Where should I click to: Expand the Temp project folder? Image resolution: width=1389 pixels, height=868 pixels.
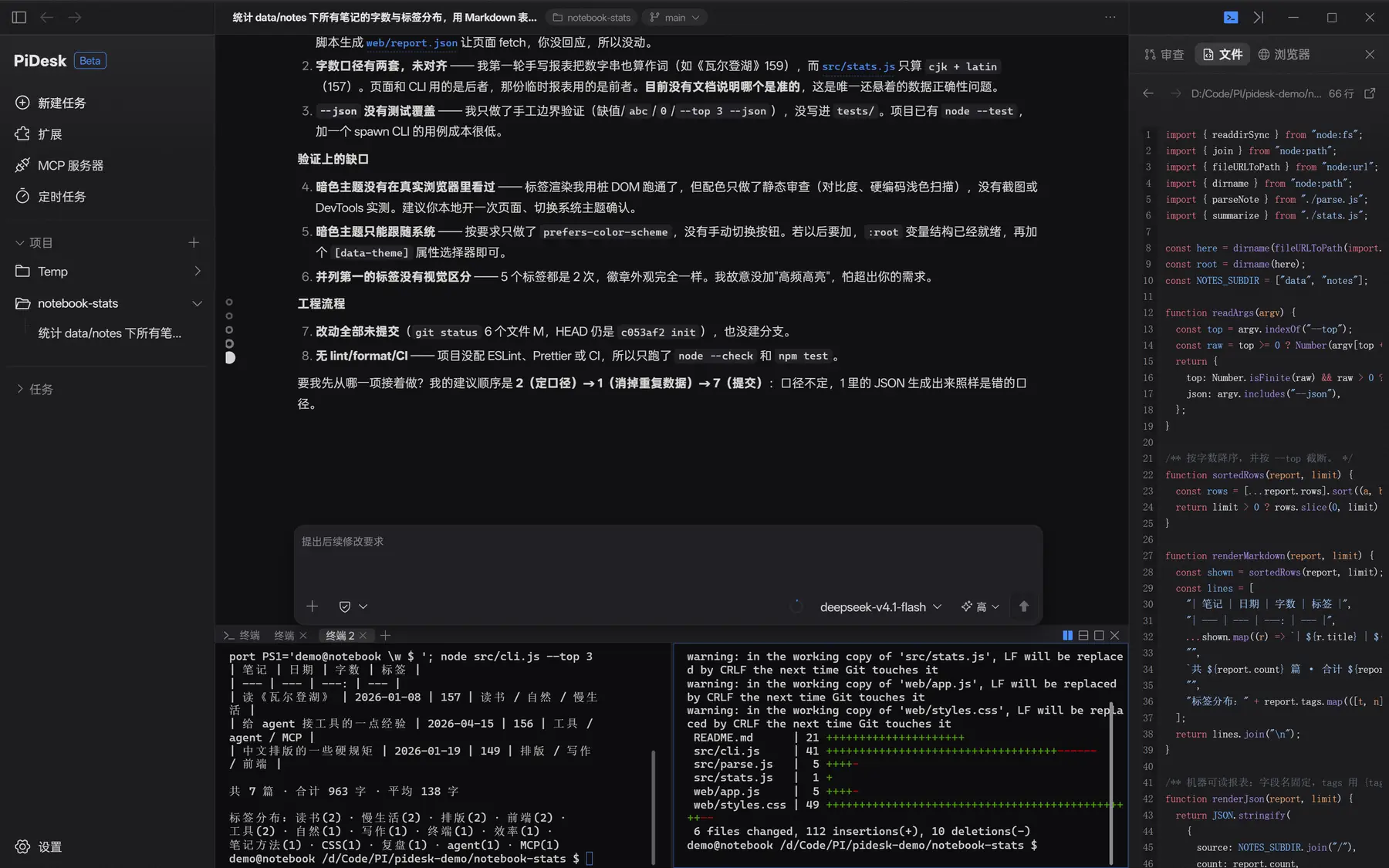tap(198, 271)
